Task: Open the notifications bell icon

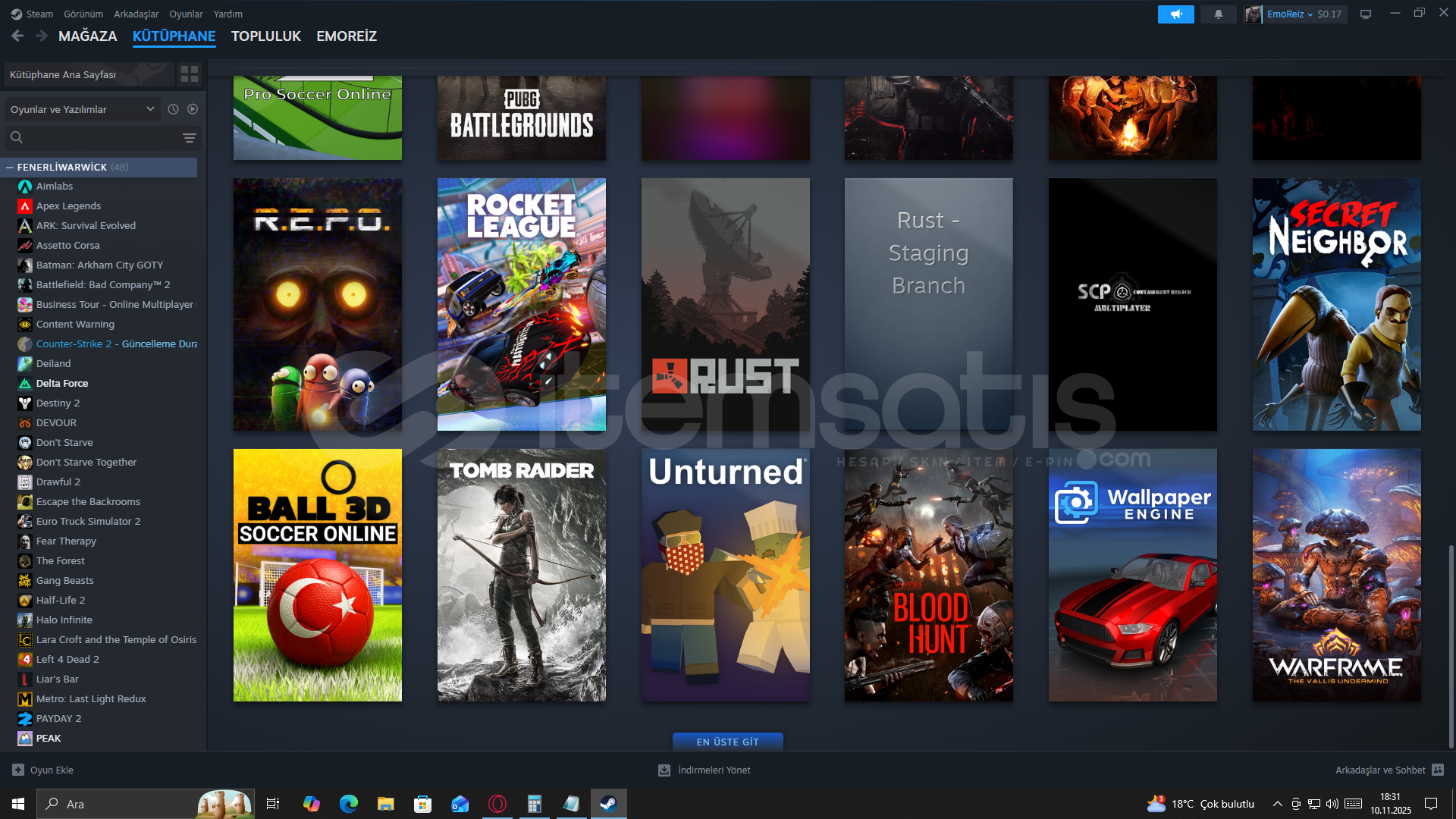Action: (x=1219, y=14)
